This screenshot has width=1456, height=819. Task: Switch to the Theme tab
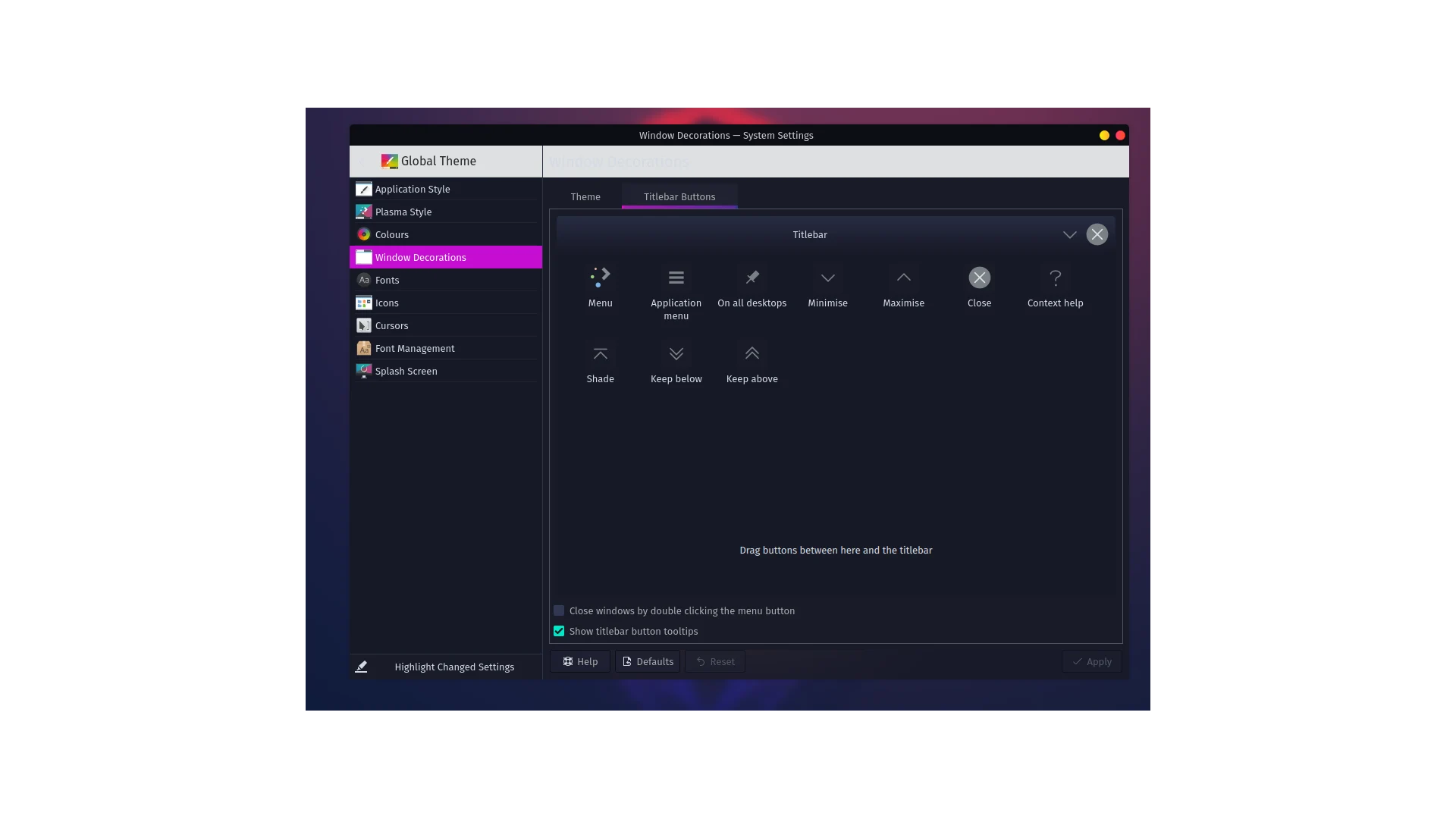click(585, 196)
